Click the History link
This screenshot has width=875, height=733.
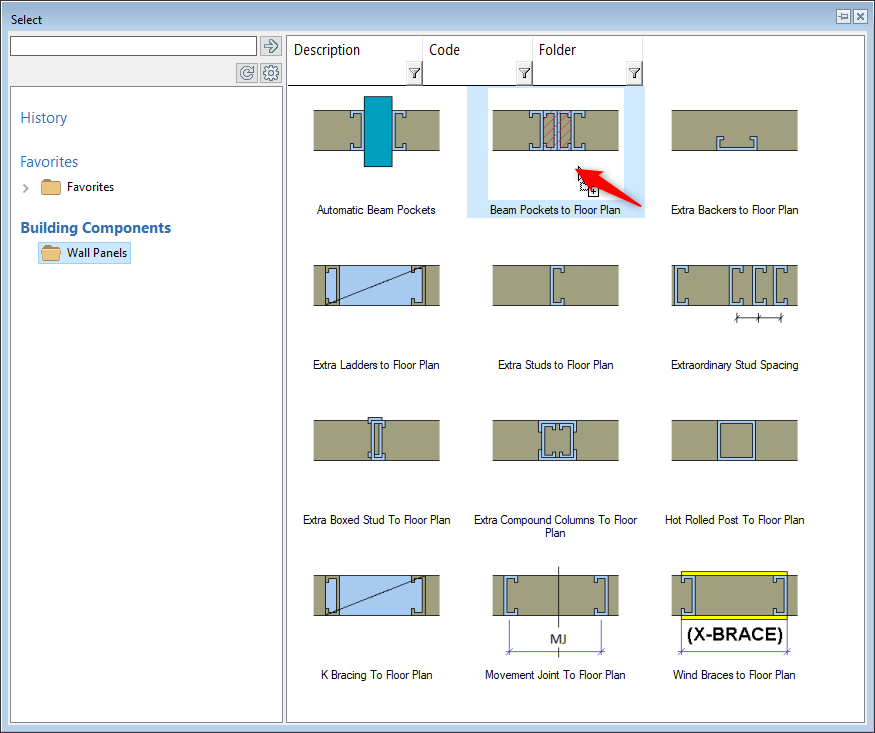point(44,118)
